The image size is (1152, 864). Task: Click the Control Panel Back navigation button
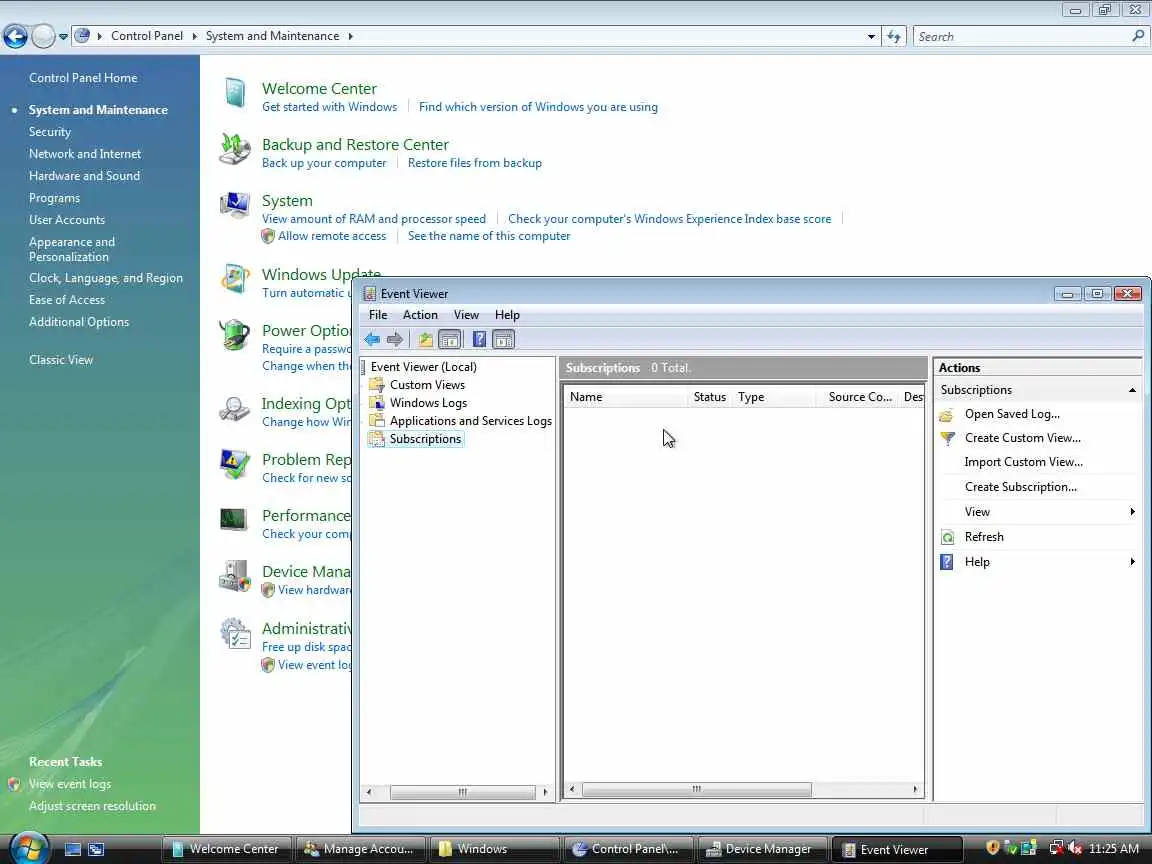pyautogui.click(x=15, y=36)
